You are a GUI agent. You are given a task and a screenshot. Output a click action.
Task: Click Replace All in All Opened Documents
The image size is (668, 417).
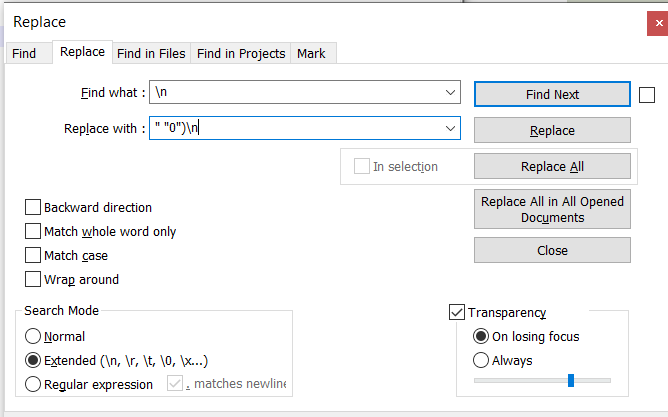point(552,209)
